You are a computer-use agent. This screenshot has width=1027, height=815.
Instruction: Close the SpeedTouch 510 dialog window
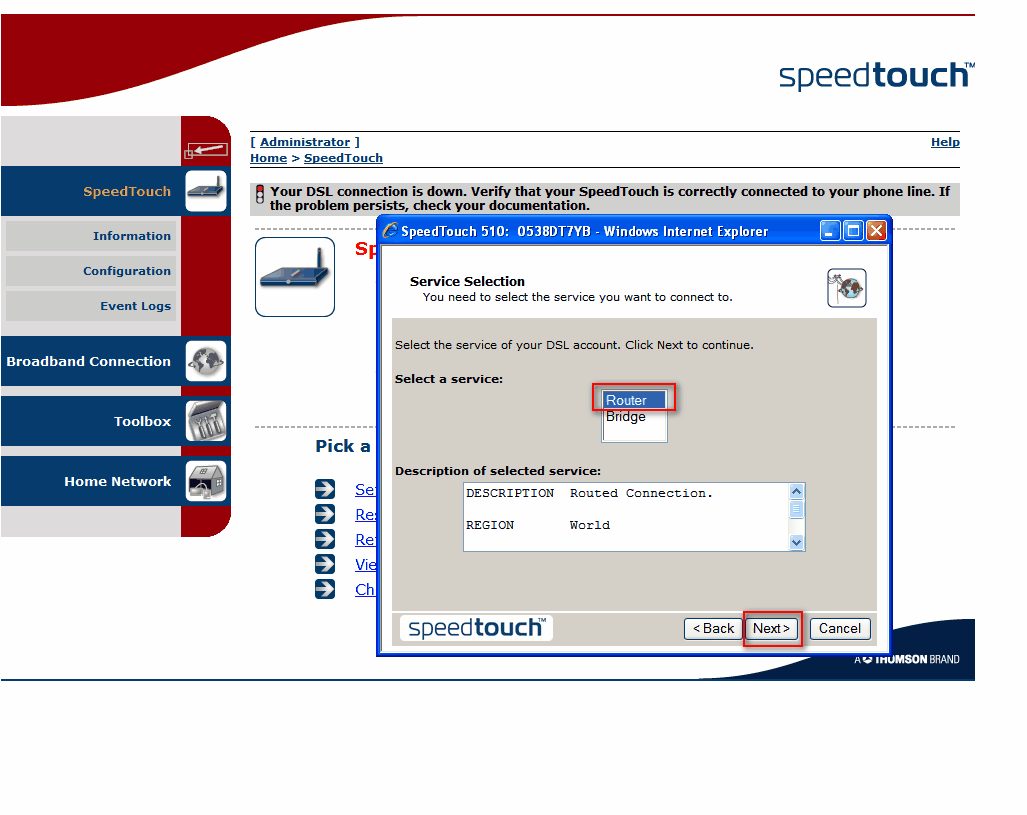(876, 231)
